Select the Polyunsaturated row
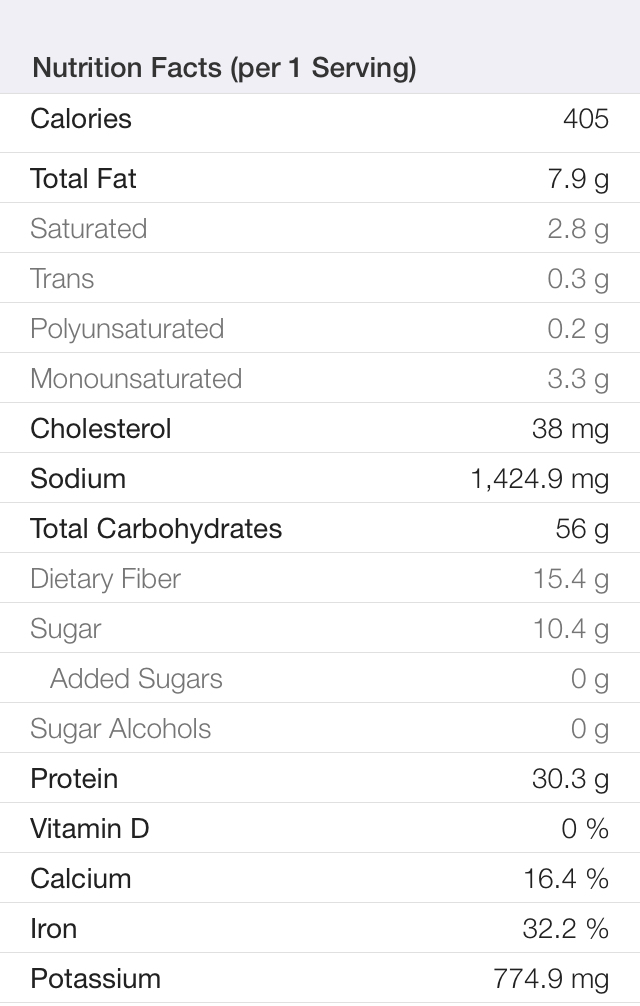This screenshot has width=640, height=1006. 320,328
